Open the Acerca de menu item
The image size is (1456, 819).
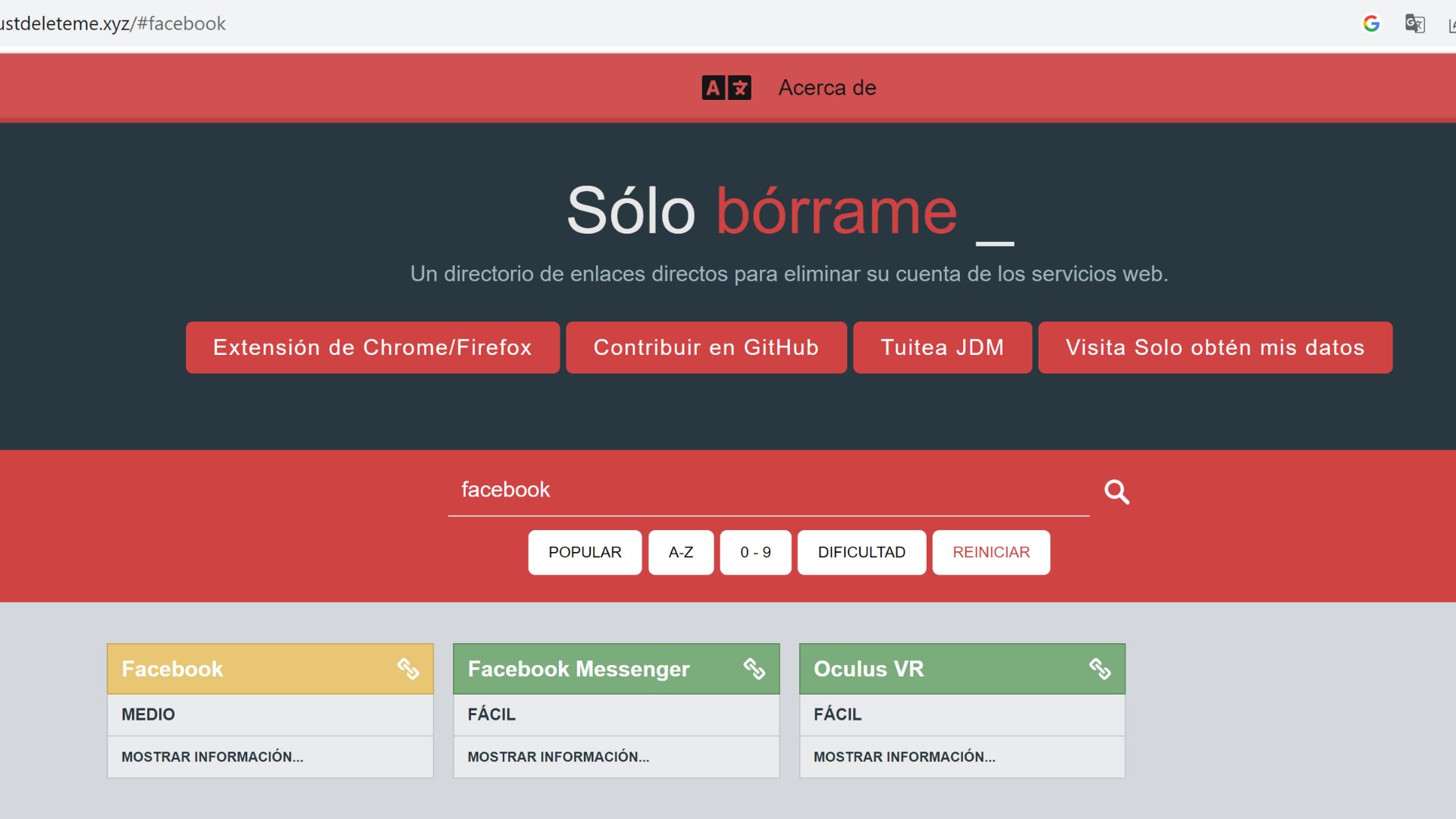click(x=827, y=88)
